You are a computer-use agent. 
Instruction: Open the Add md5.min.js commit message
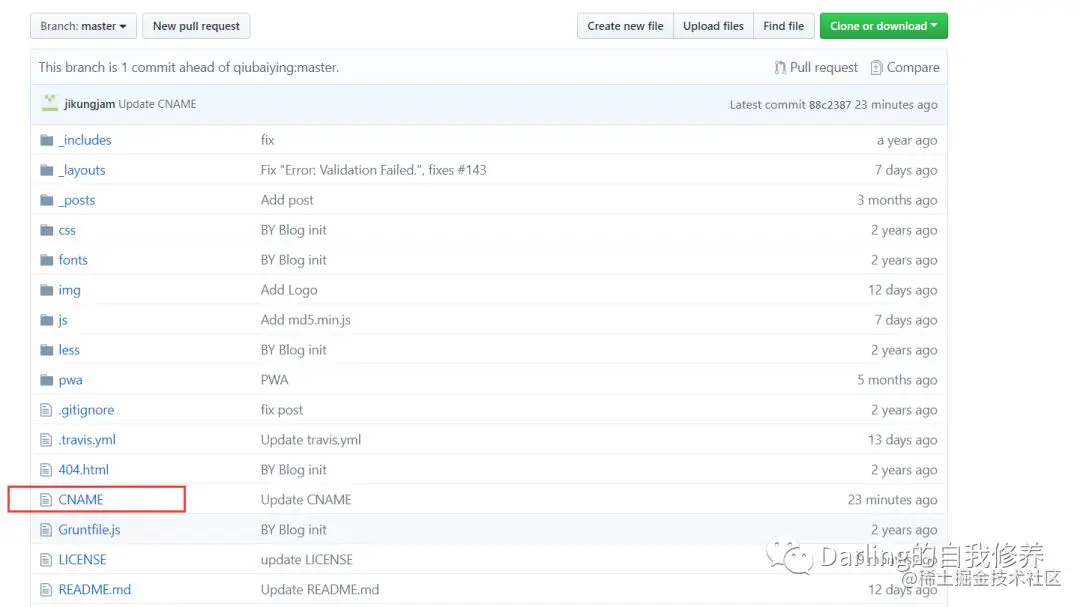coord(305,320)
